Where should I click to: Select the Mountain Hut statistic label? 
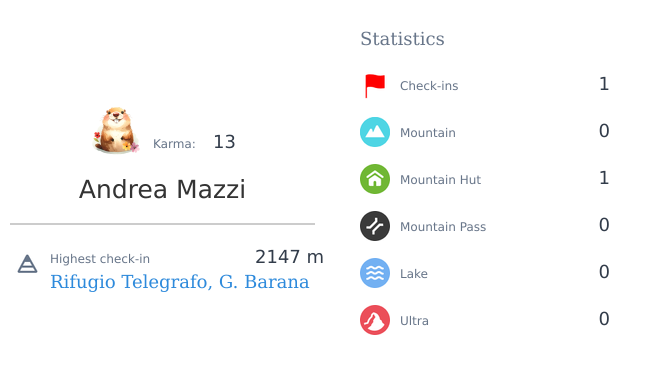tap(440, 179)
